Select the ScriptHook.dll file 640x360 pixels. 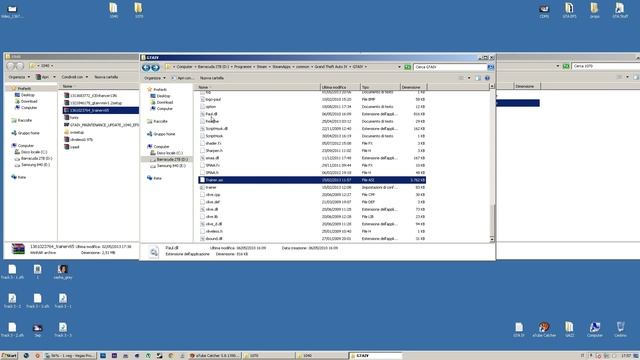(312, 129)
